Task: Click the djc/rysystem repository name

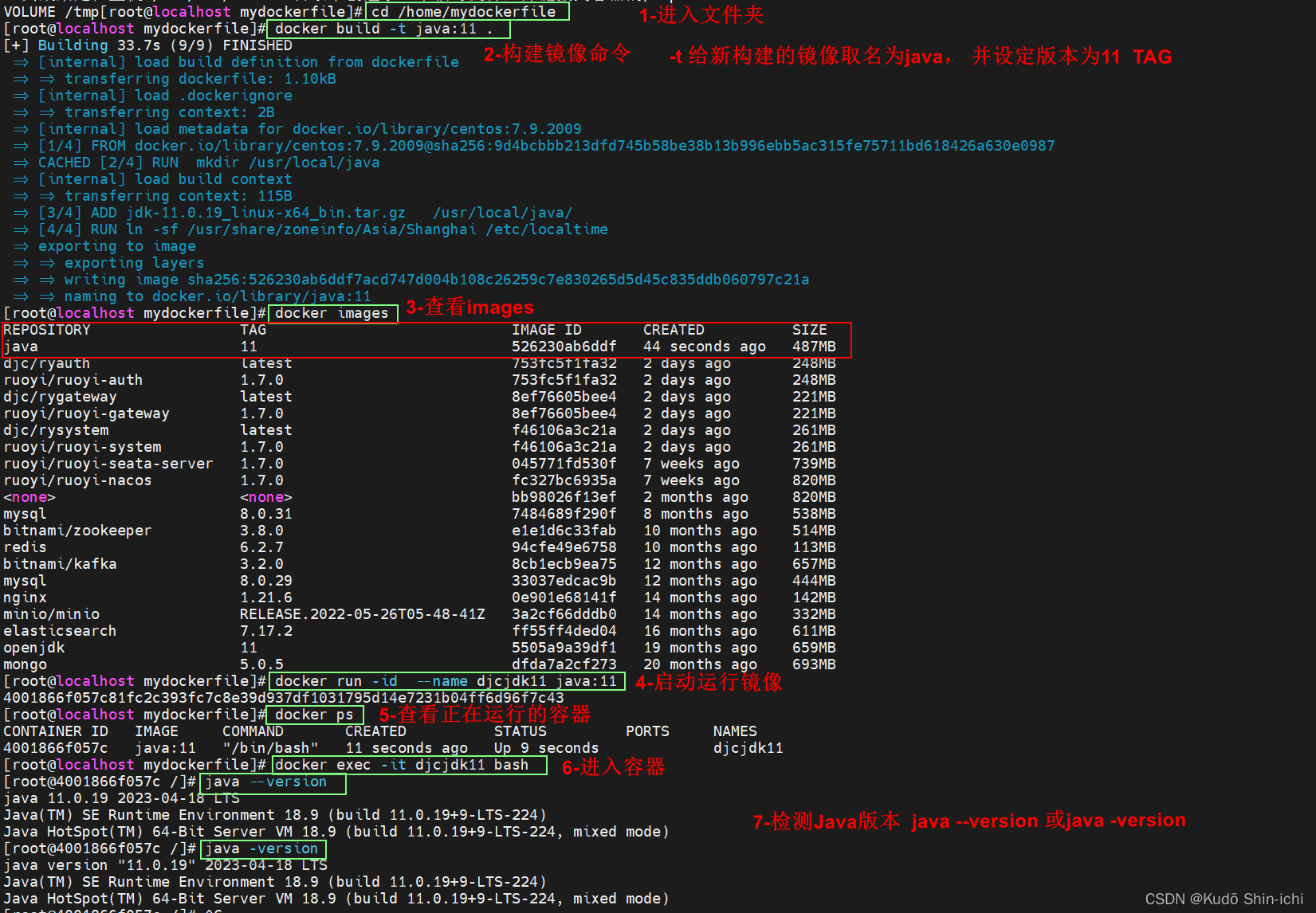Action: pos(56,430)
